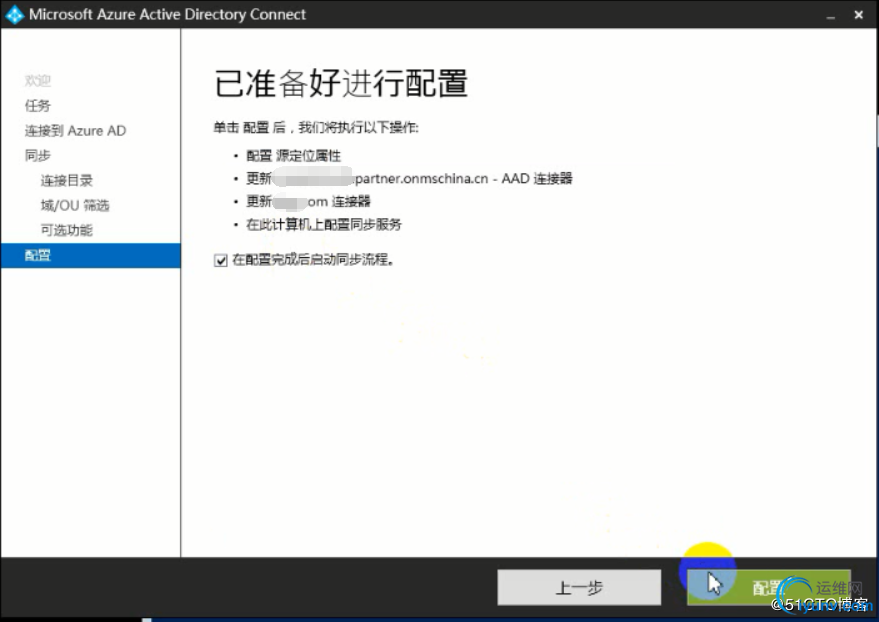Click the 上一步 button

(579, 587)
